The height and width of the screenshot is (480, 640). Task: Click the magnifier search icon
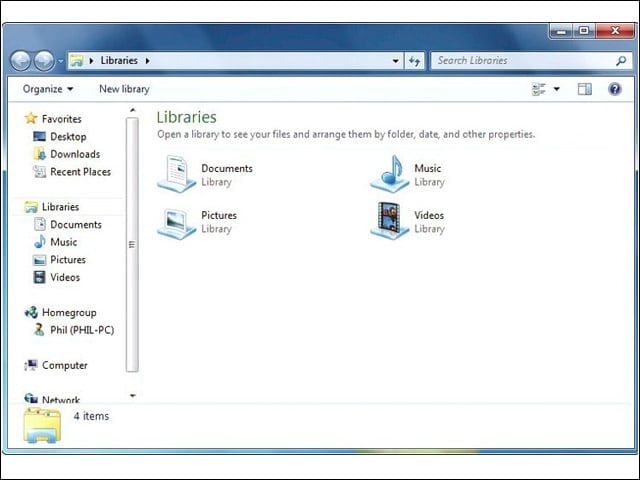[621, 61]
